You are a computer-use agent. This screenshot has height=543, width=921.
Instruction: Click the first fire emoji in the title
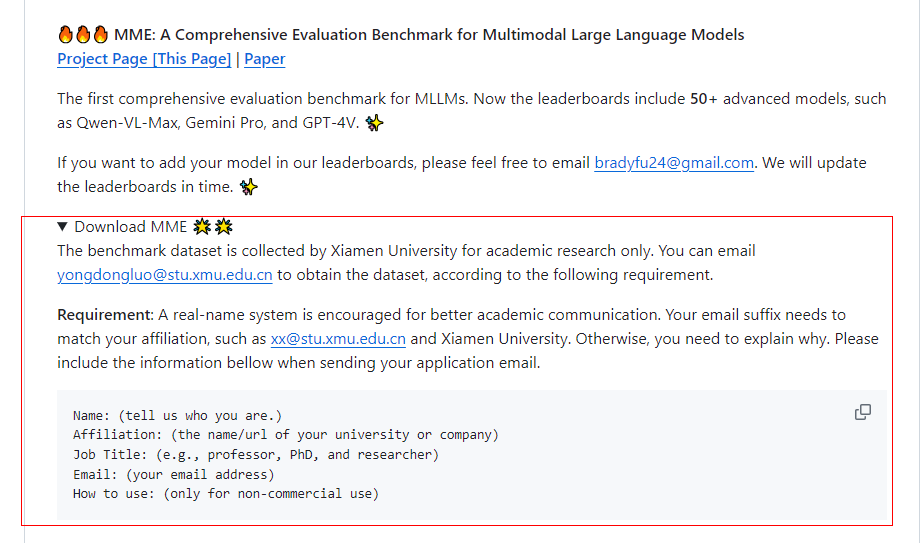65,35
